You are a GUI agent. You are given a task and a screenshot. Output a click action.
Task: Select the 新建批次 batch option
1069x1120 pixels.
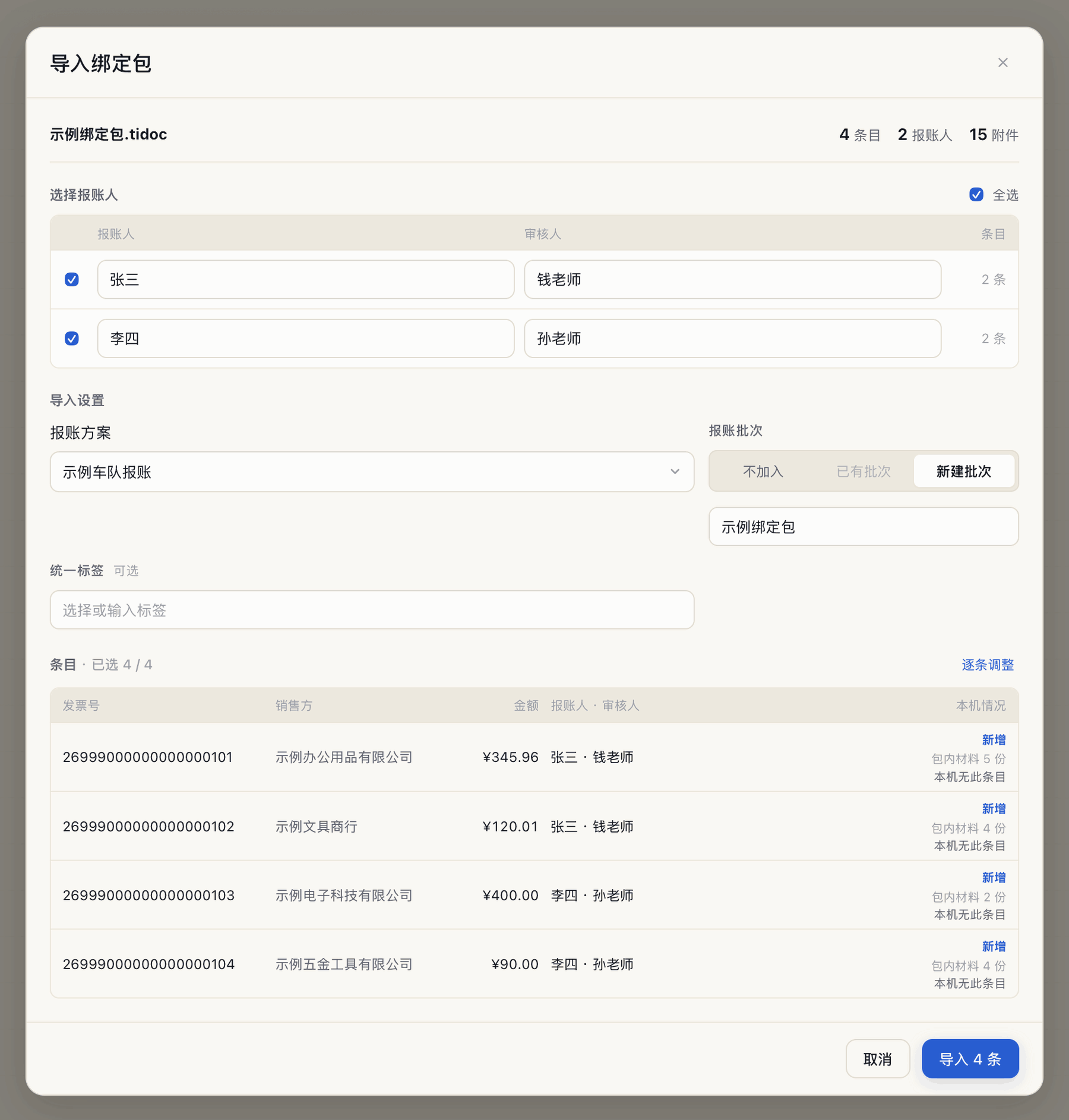point(964,471)
